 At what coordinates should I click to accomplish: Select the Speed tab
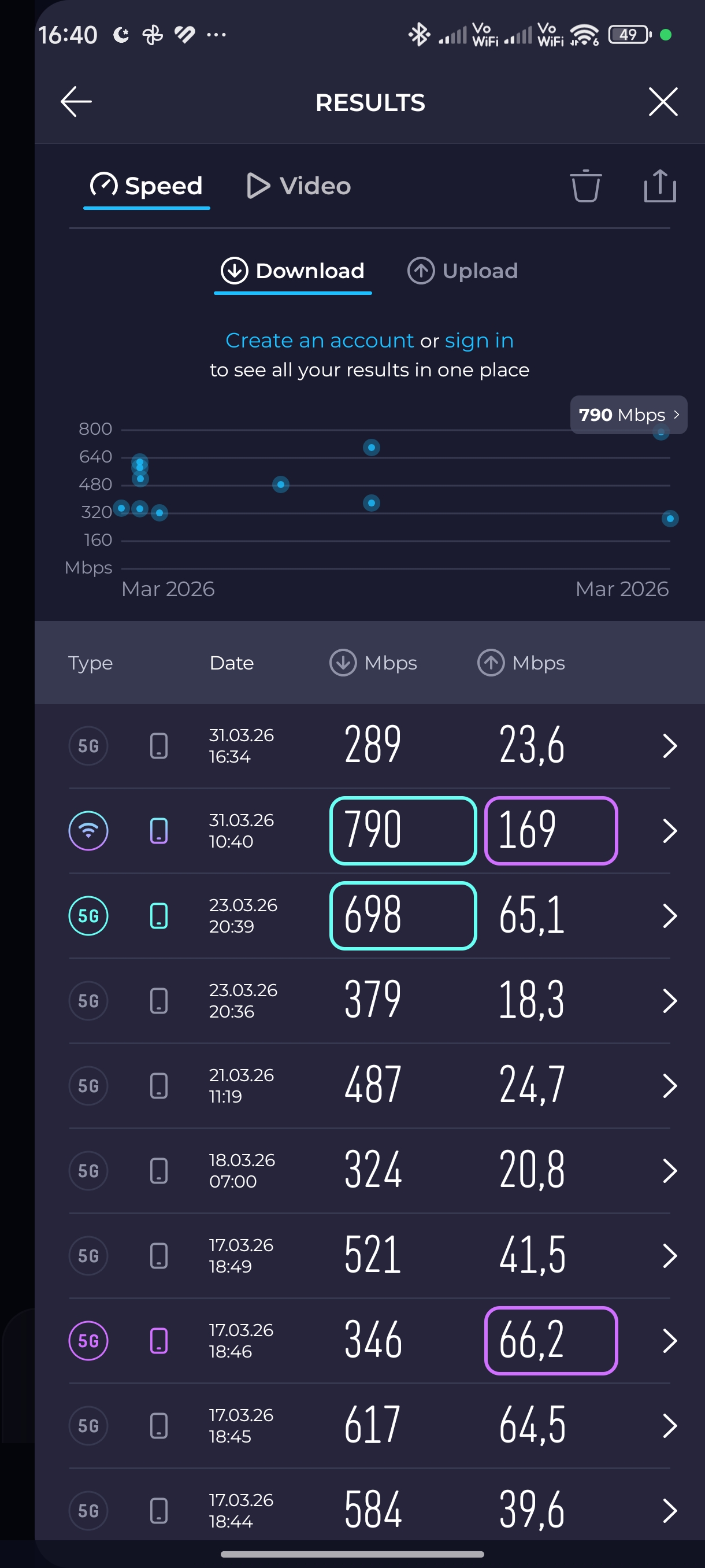pyautogui.click(x=147, y=186)
